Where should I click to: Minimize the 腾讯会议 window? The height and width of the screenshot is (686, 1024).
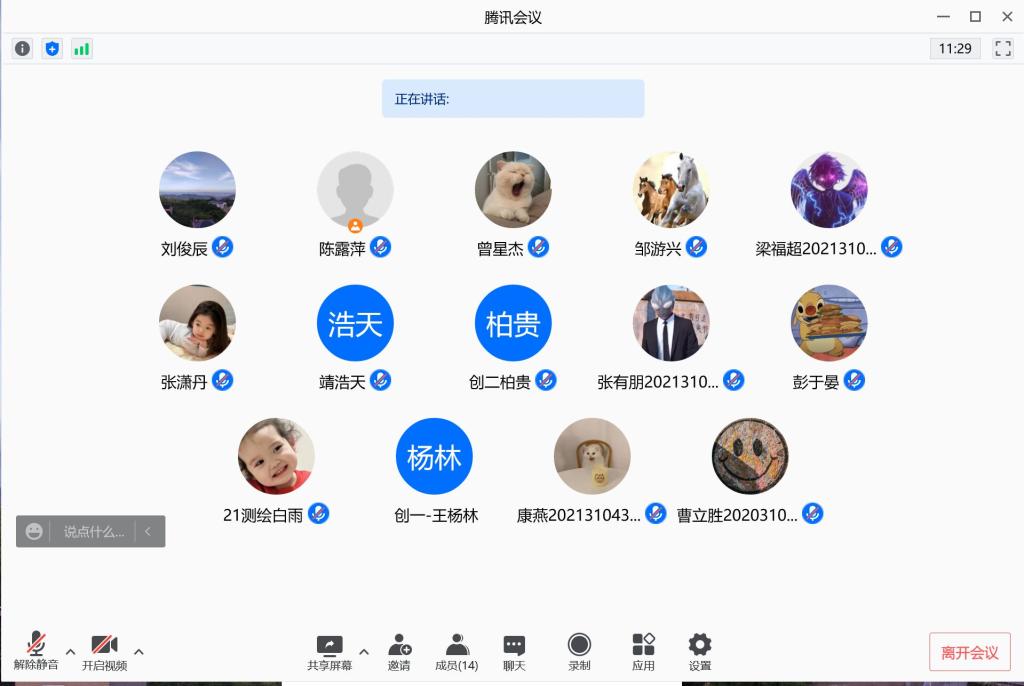pyautogui.click(x=943, y=16)
